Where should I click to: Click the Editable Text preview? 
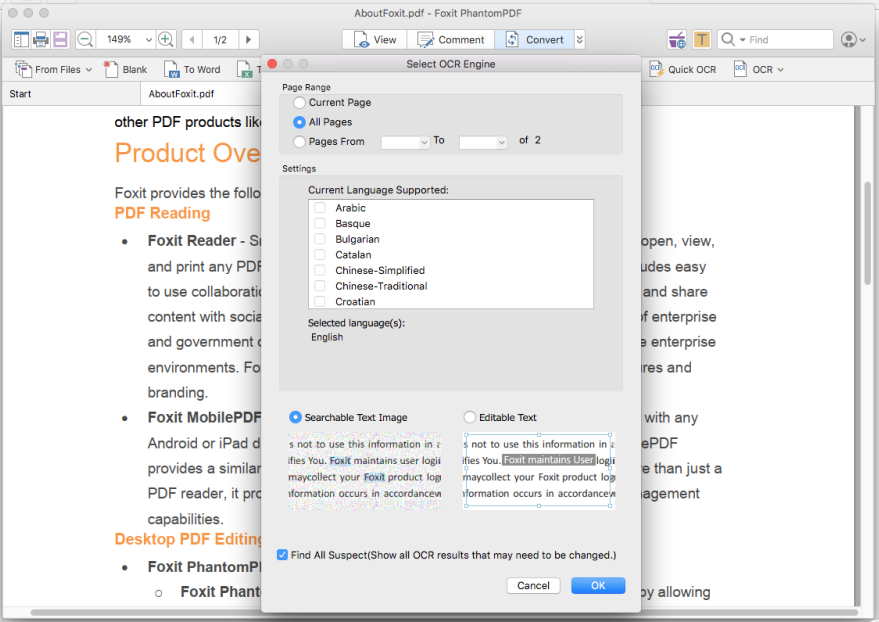[539, 471]
